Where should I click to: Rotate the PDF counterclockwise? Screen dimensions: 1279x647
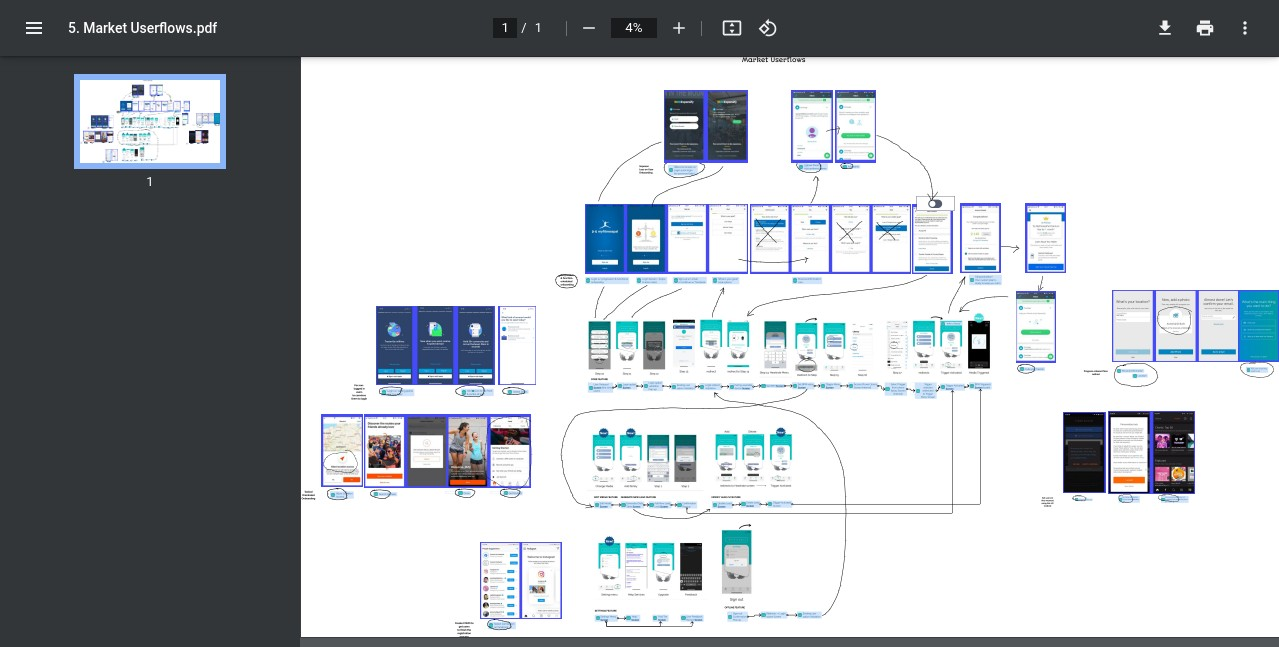pyautogui.click(x=768, y=28)
